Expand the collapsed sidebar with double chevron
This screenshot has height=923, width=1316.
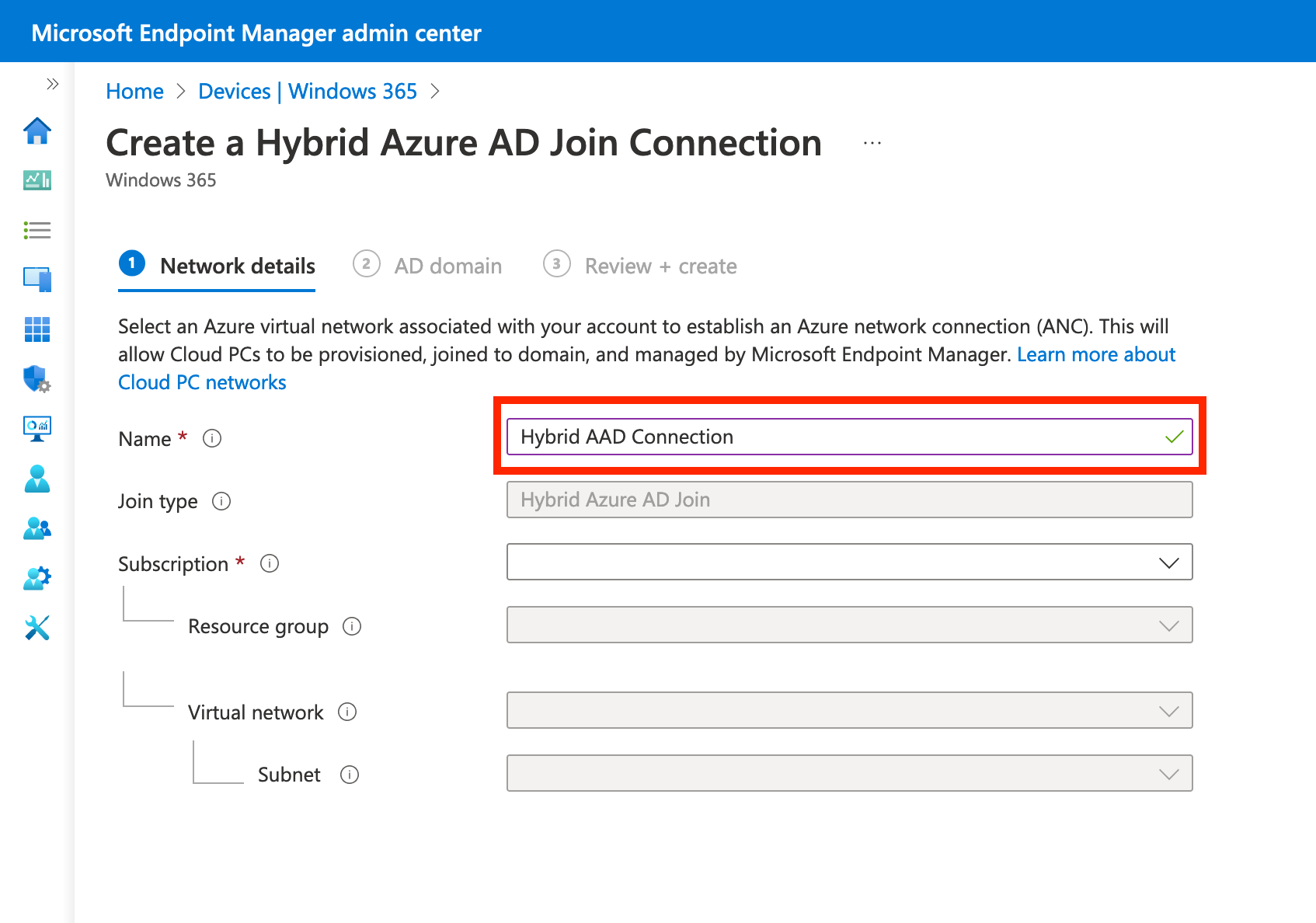(52, 84)
